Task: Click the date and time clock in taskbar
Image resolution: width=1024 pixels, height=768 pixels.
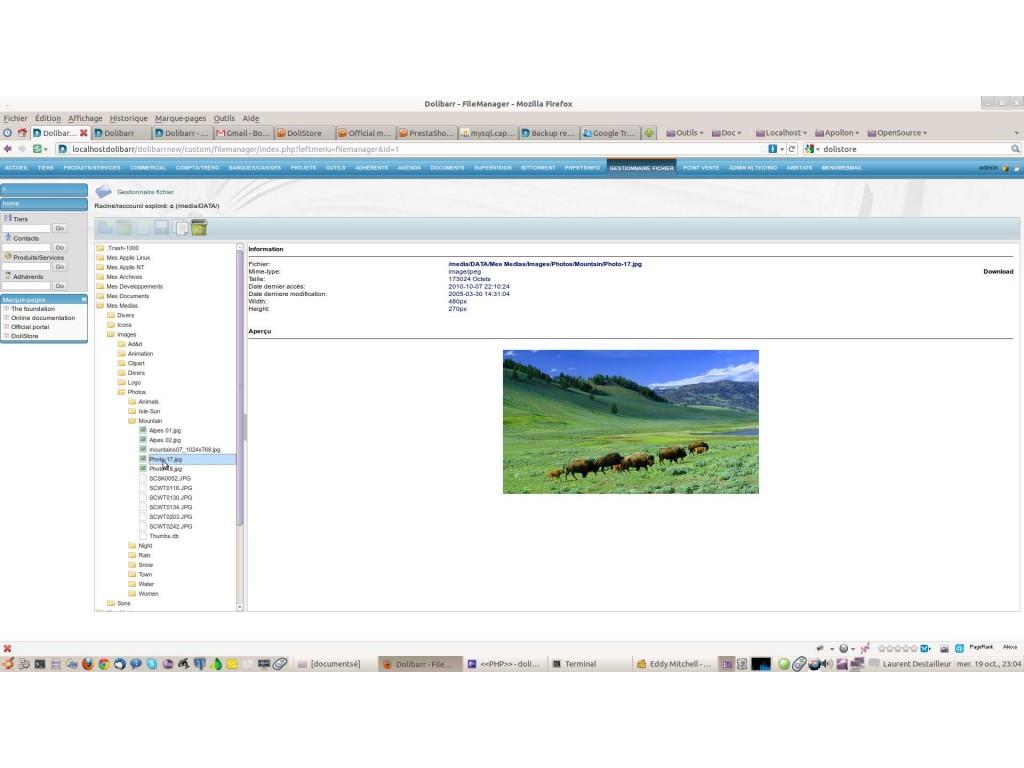Action: pos(989,664)
